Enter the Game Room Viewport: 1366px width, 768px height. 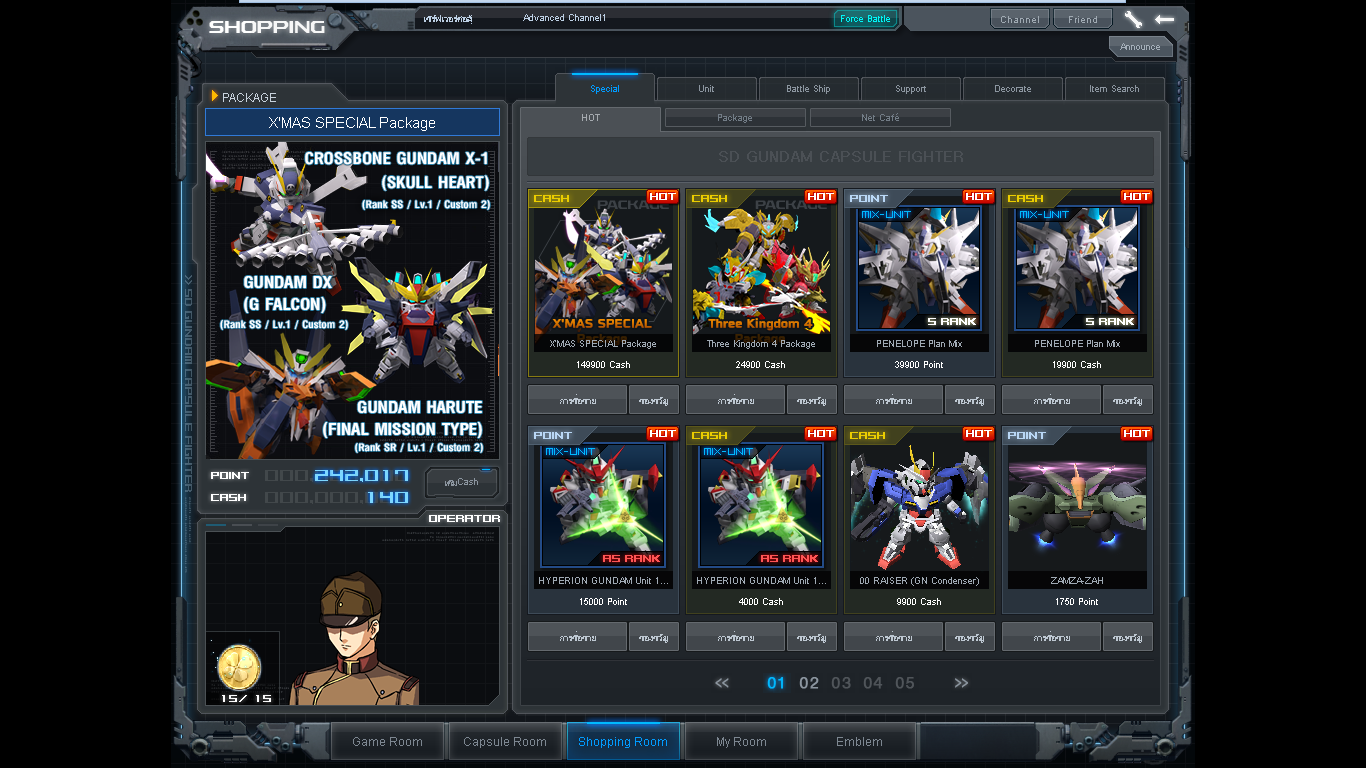(x=388, y=742)
